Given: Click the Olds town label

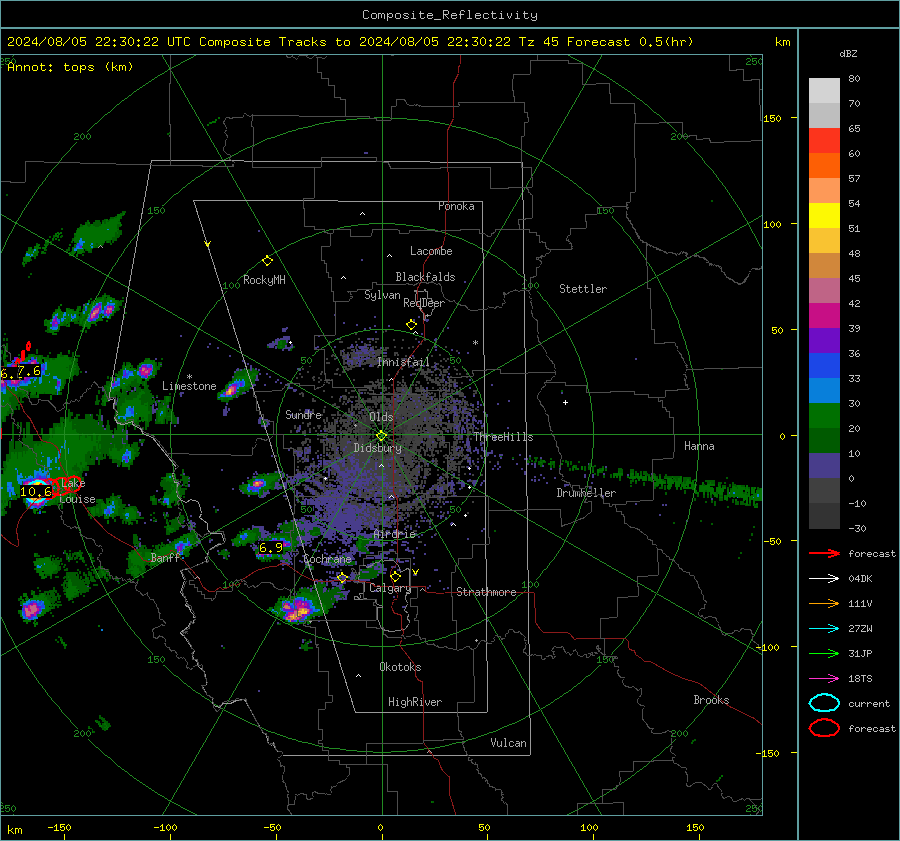Looking at the screenshot, I should 381,417.
